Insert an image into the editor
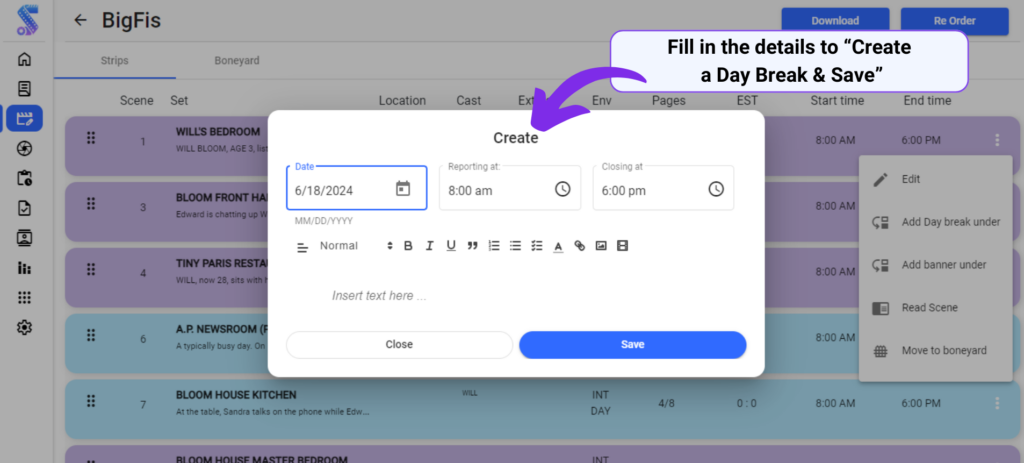 (601, 246)
